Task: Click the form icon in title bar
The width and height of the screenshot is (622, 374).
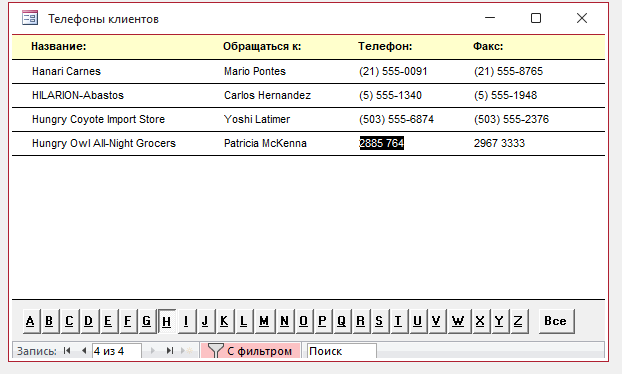Action: (x=30, y=18)
